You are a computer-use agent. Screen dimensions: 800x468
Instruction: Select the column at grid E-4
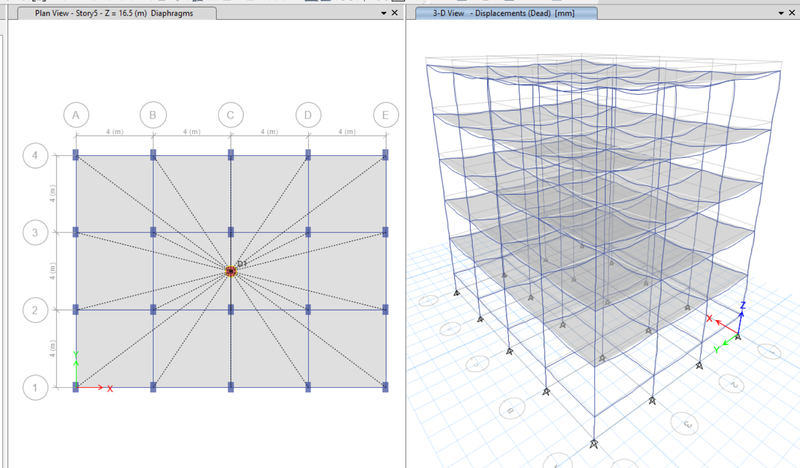(385, 155)
